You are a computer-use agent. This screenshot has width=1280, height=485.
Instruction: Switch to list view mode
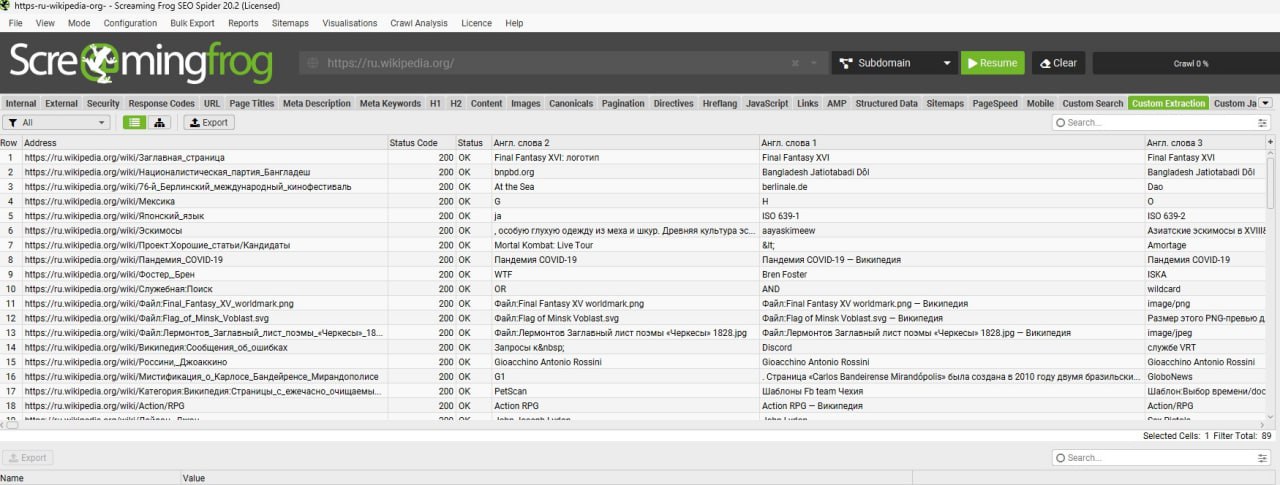[135, 122]
